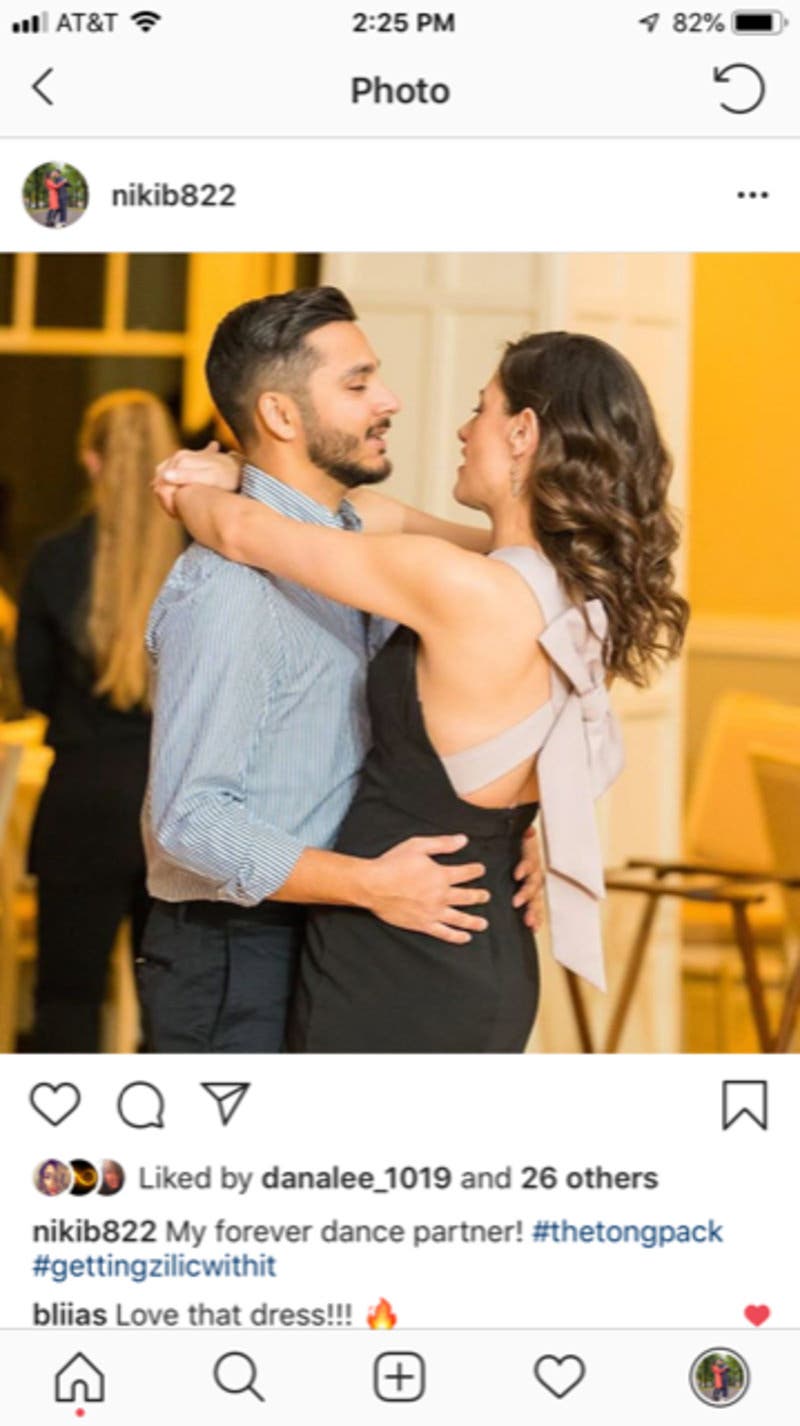Screen dimensions: 800x1426
Task: Like the bliias comment heart
Action: [x=758, y=1315]
